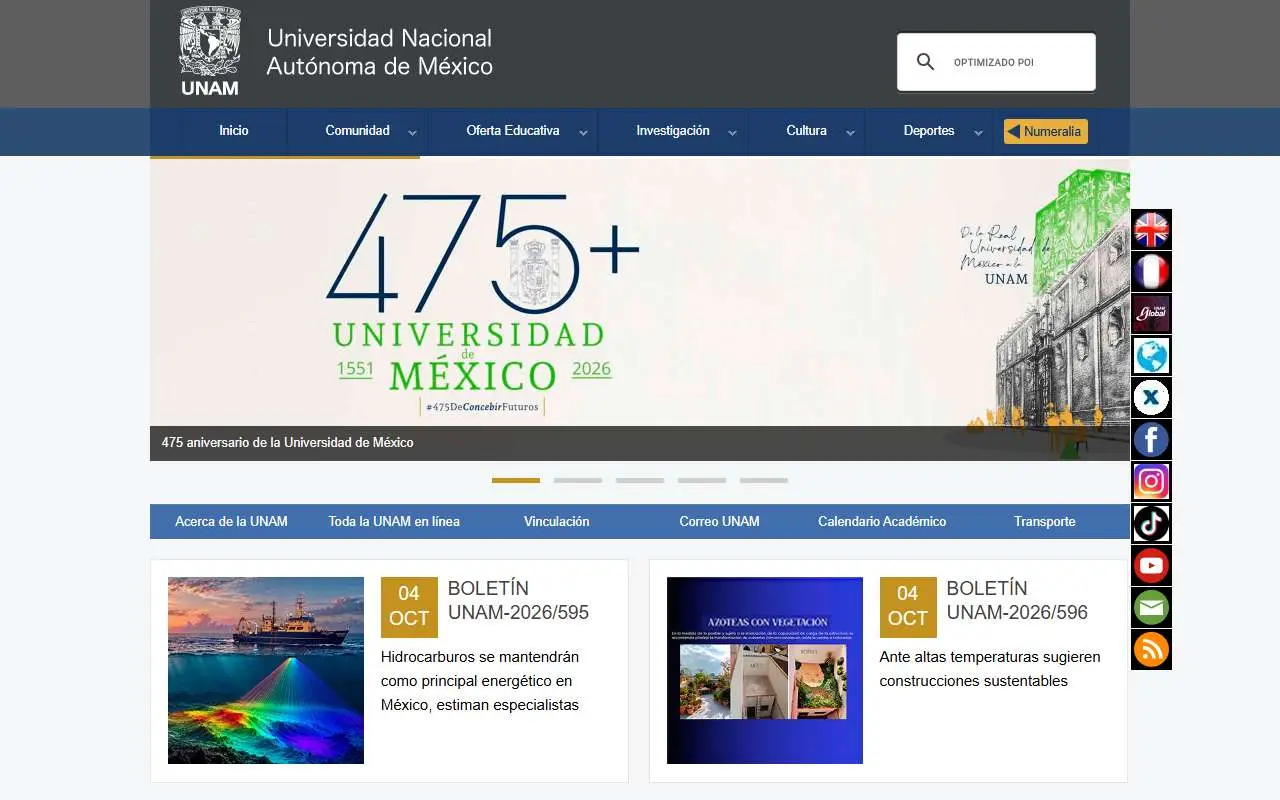The width and height of the screenshot is (1280, 800).
Task: Go to Inicio in the navigation bar
Action: (x=234, y=131)
